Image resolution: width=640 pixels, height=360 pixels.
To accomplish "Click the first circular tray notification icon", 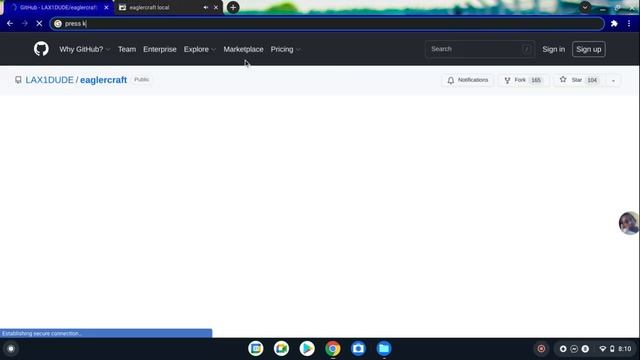I will point(563,349).
